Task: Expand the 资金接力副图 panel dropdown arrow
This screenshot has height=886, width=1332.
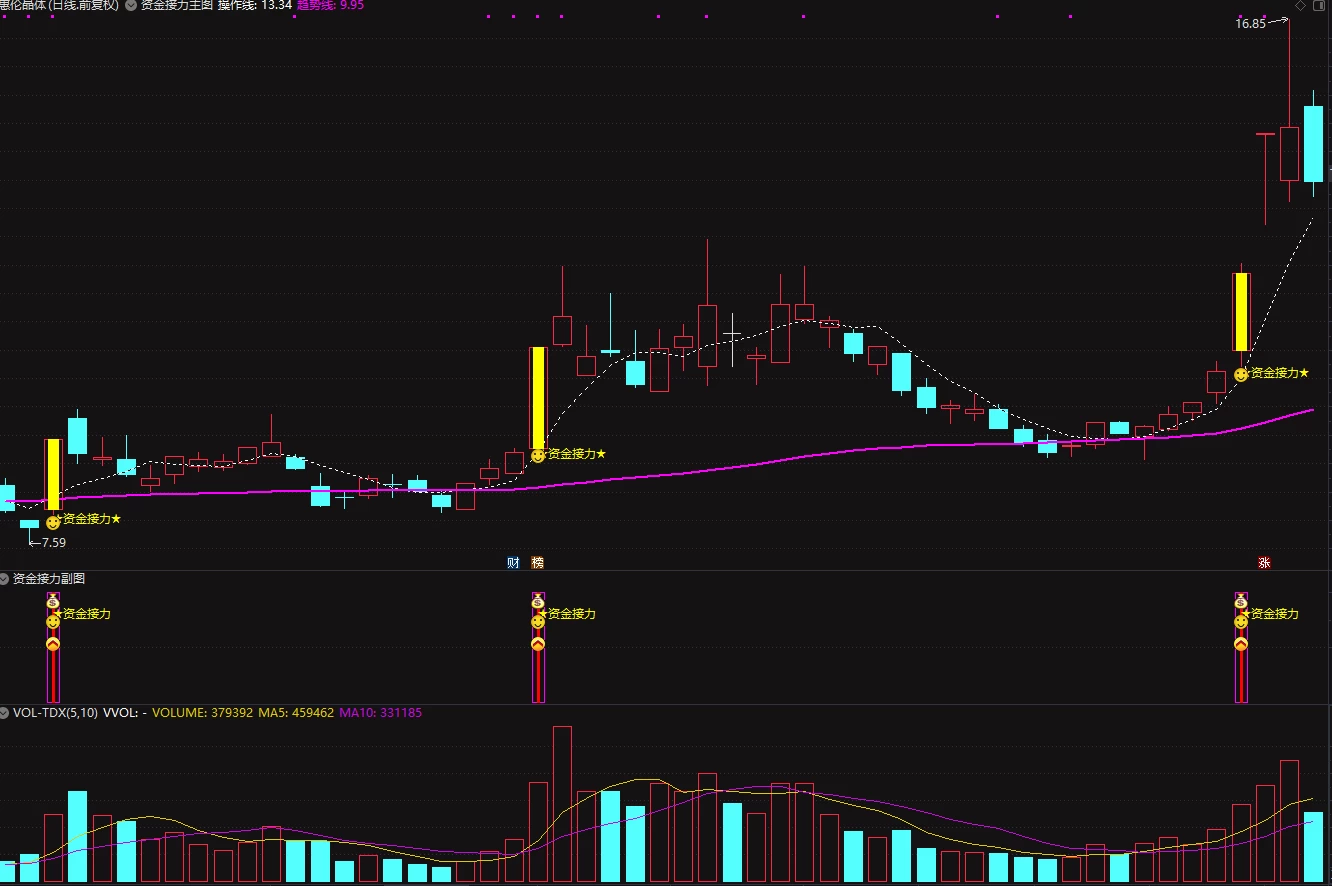Action: coord(5,578)
